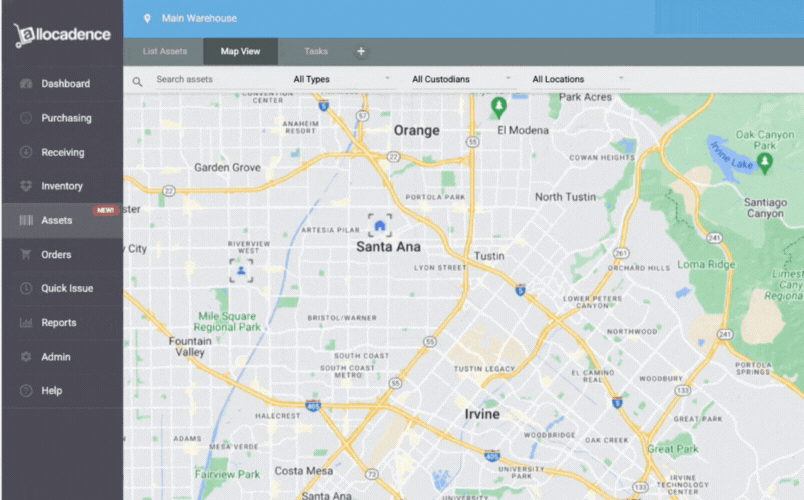Click the Orders cart icon

(x=26, y=254)
